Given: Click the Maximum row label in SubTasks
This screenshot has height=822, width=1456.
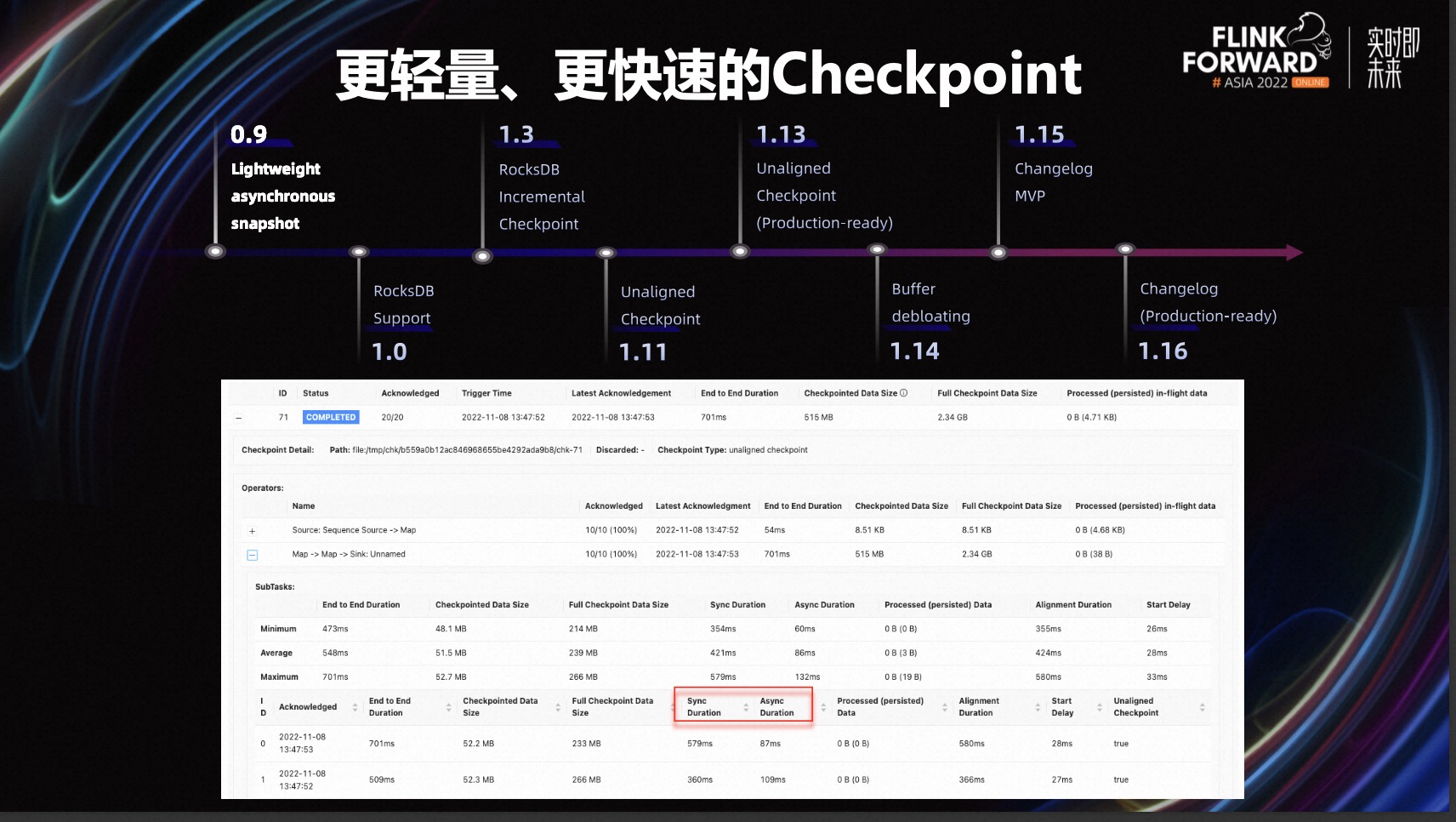Looking at the screenshot, I should point(279,676).
